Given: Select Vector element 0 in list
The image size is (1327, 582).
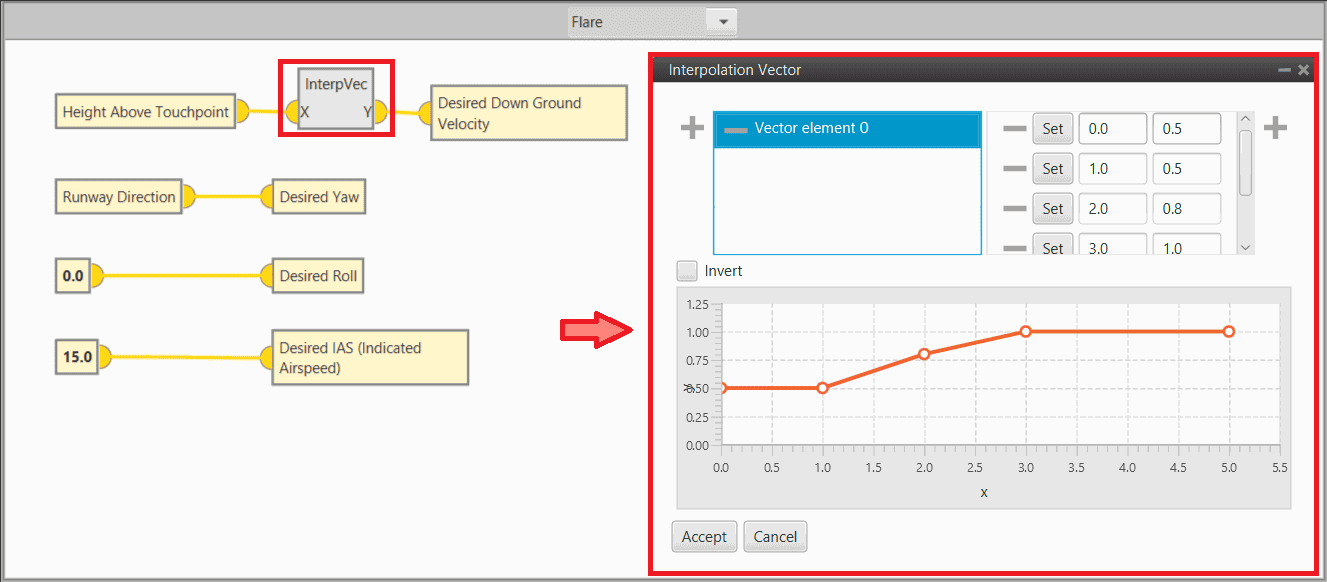Looking at the screenshot, I should pos(846,129).
